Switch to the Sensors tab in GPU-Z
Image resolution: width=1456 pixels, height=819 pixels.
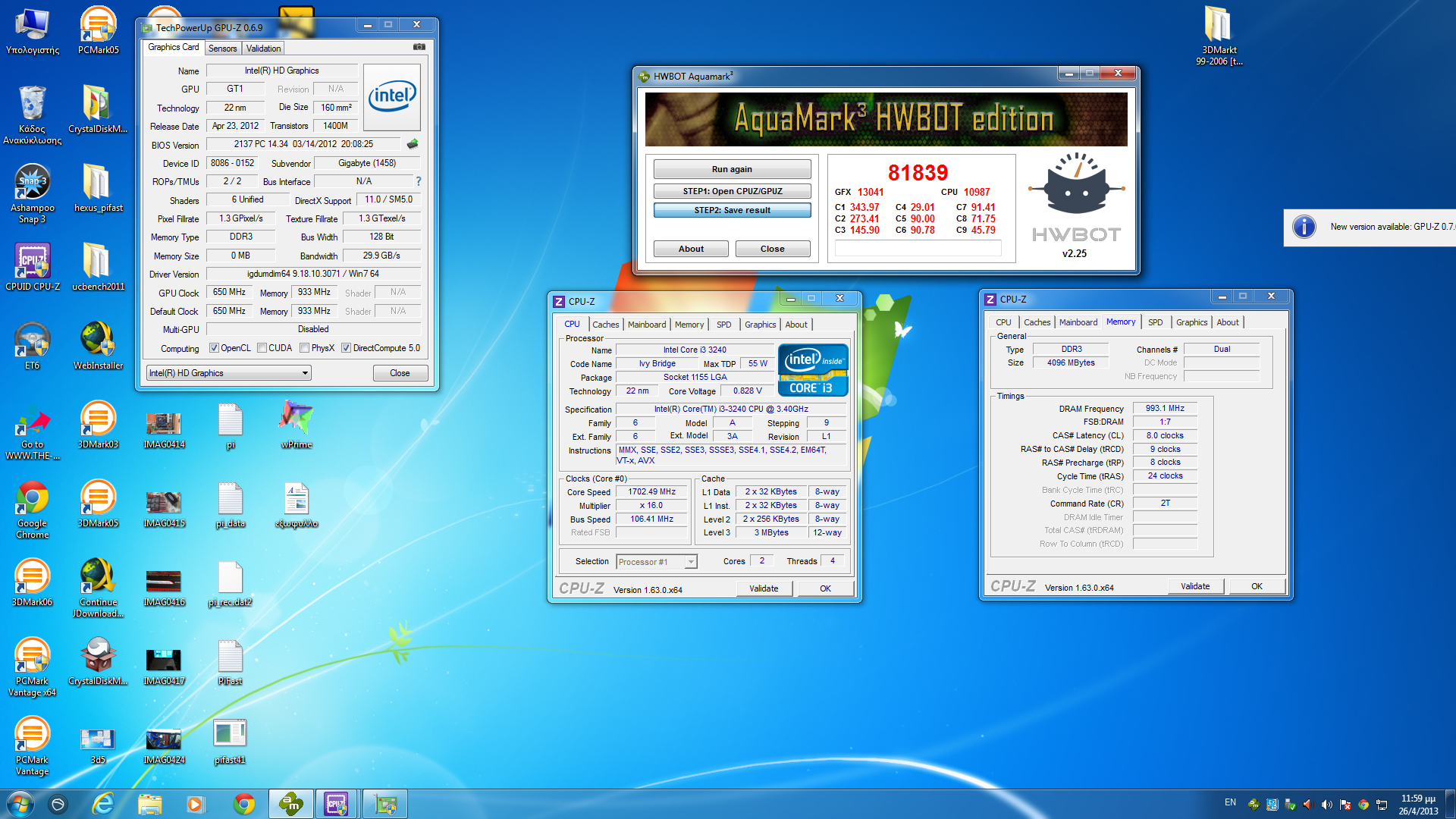click(x=222, y=49)
